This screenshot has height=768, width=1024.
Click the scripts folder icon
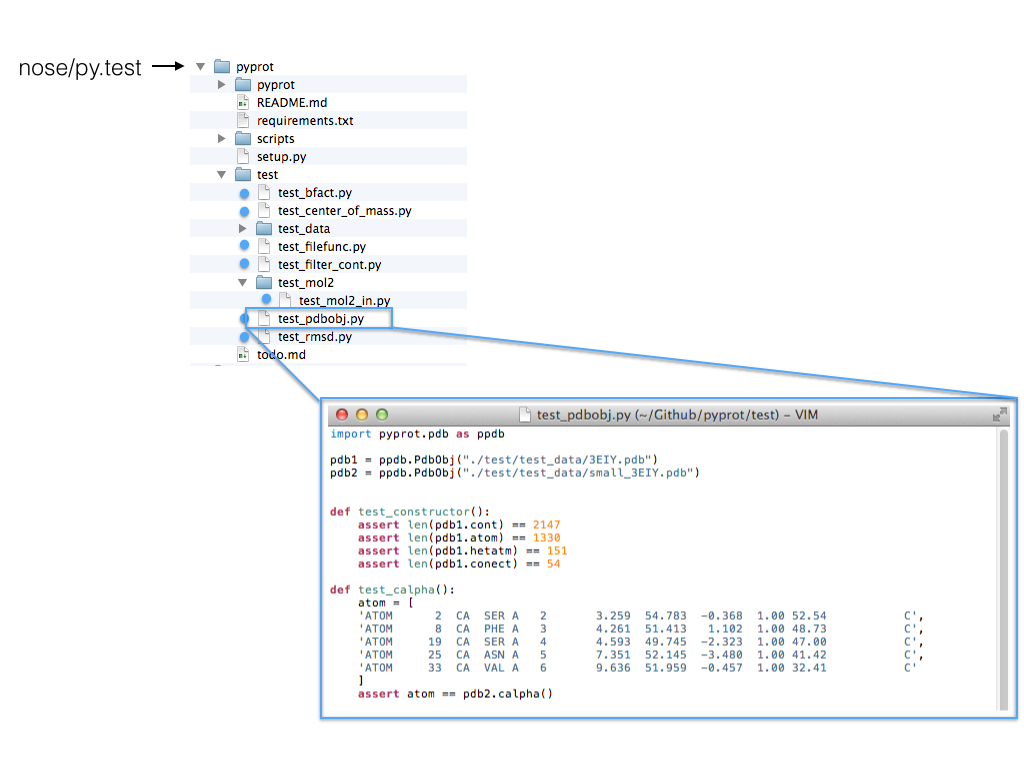[242, 138]
